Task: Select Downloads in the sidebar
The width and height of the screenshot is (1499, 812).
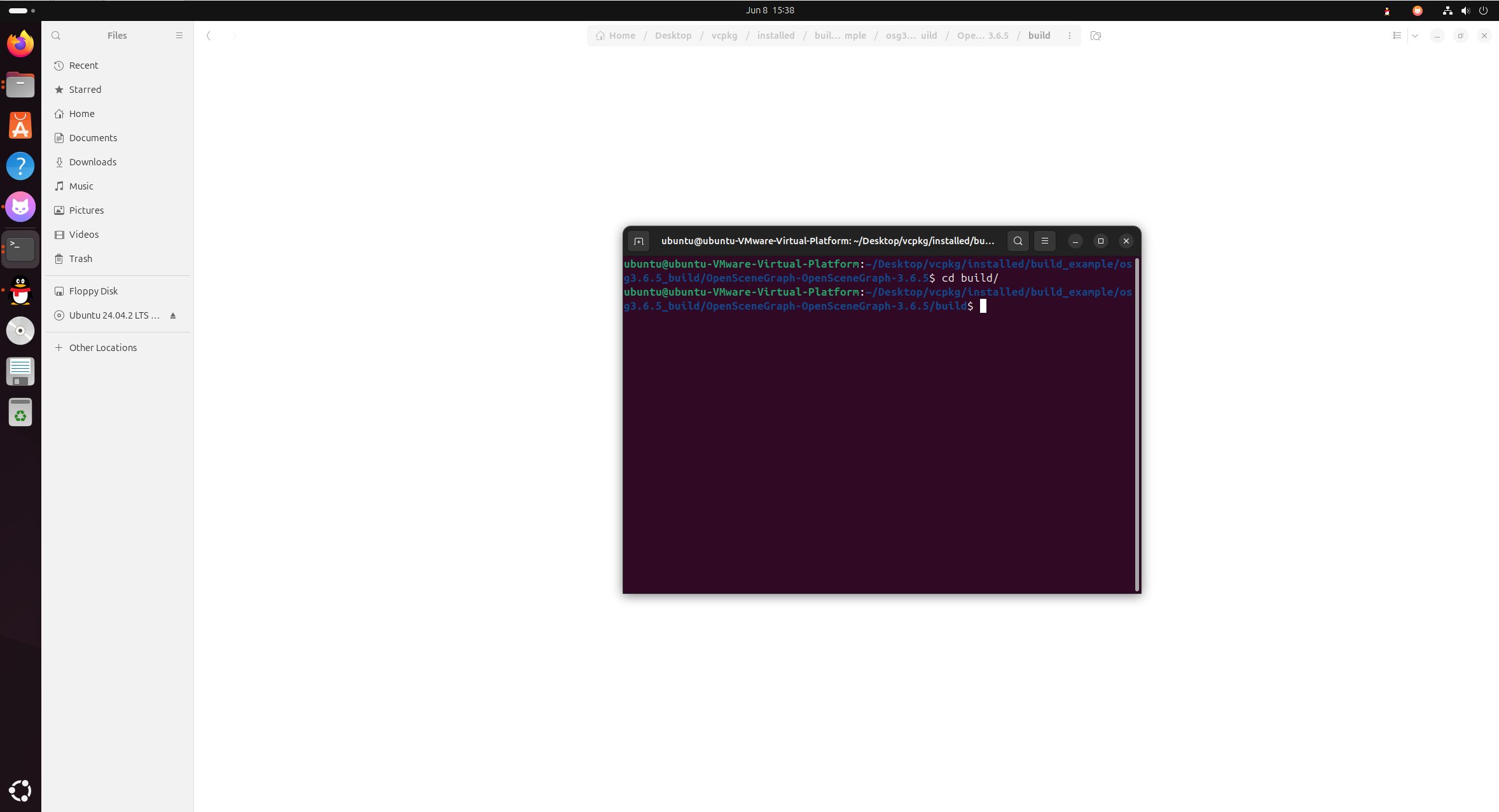Action: point(93,162)
